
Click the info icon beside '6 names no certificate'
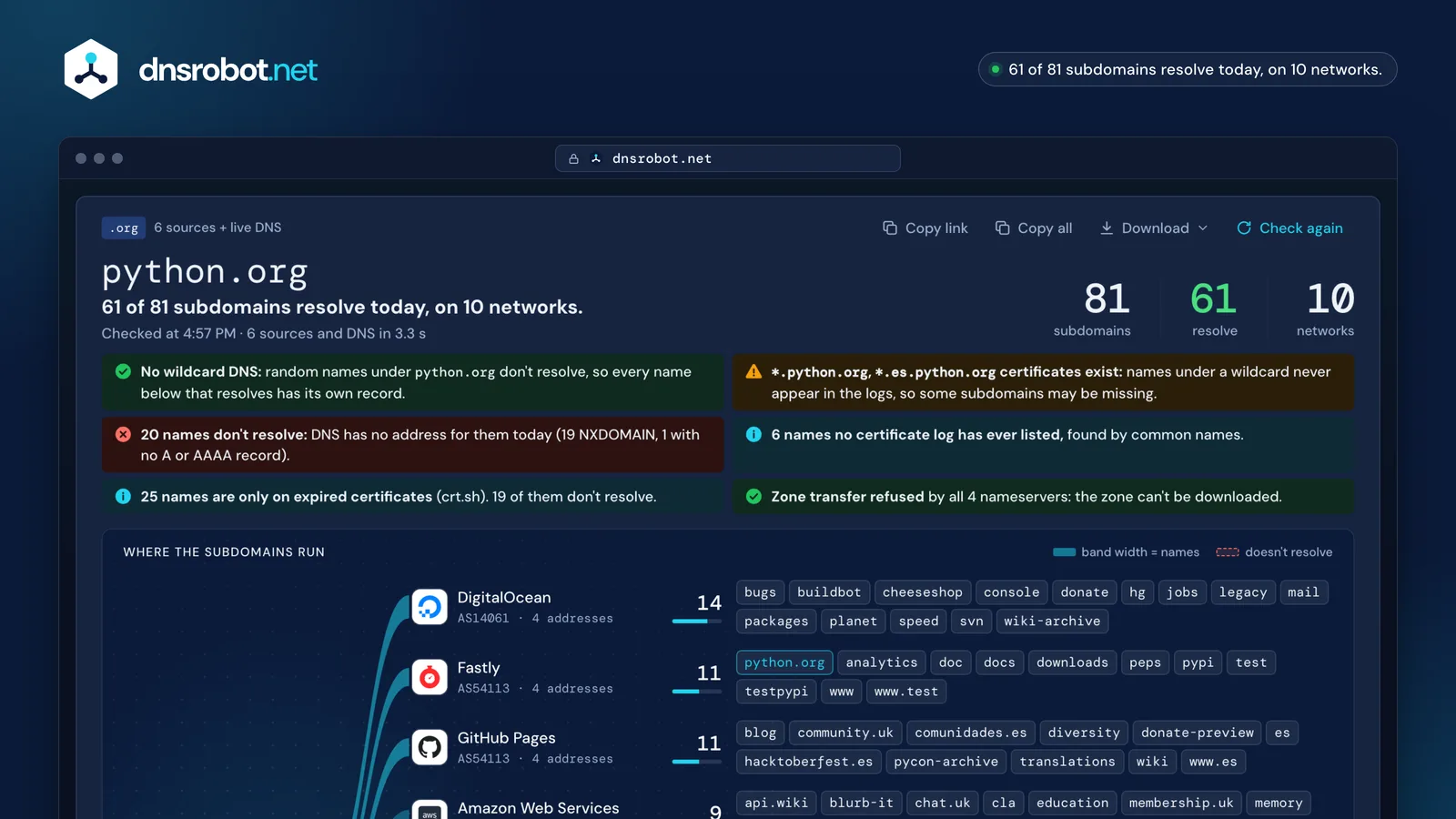[x=753, y=434]
